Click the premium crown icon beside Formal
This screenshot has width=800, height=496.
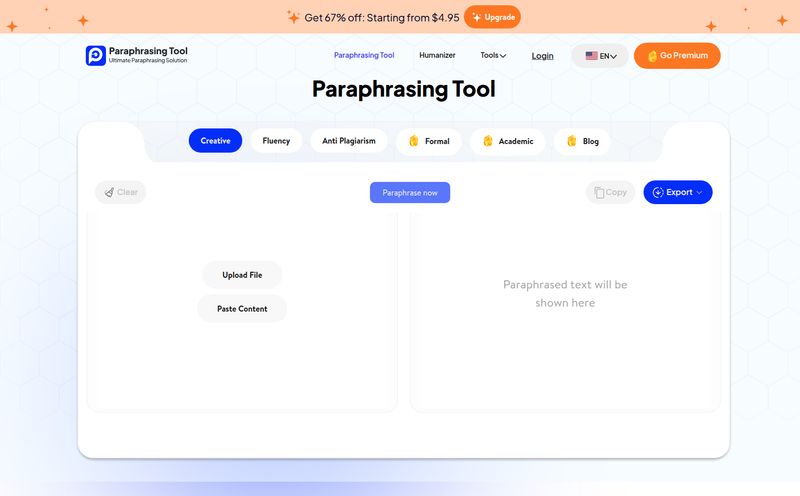pos(414,141)
